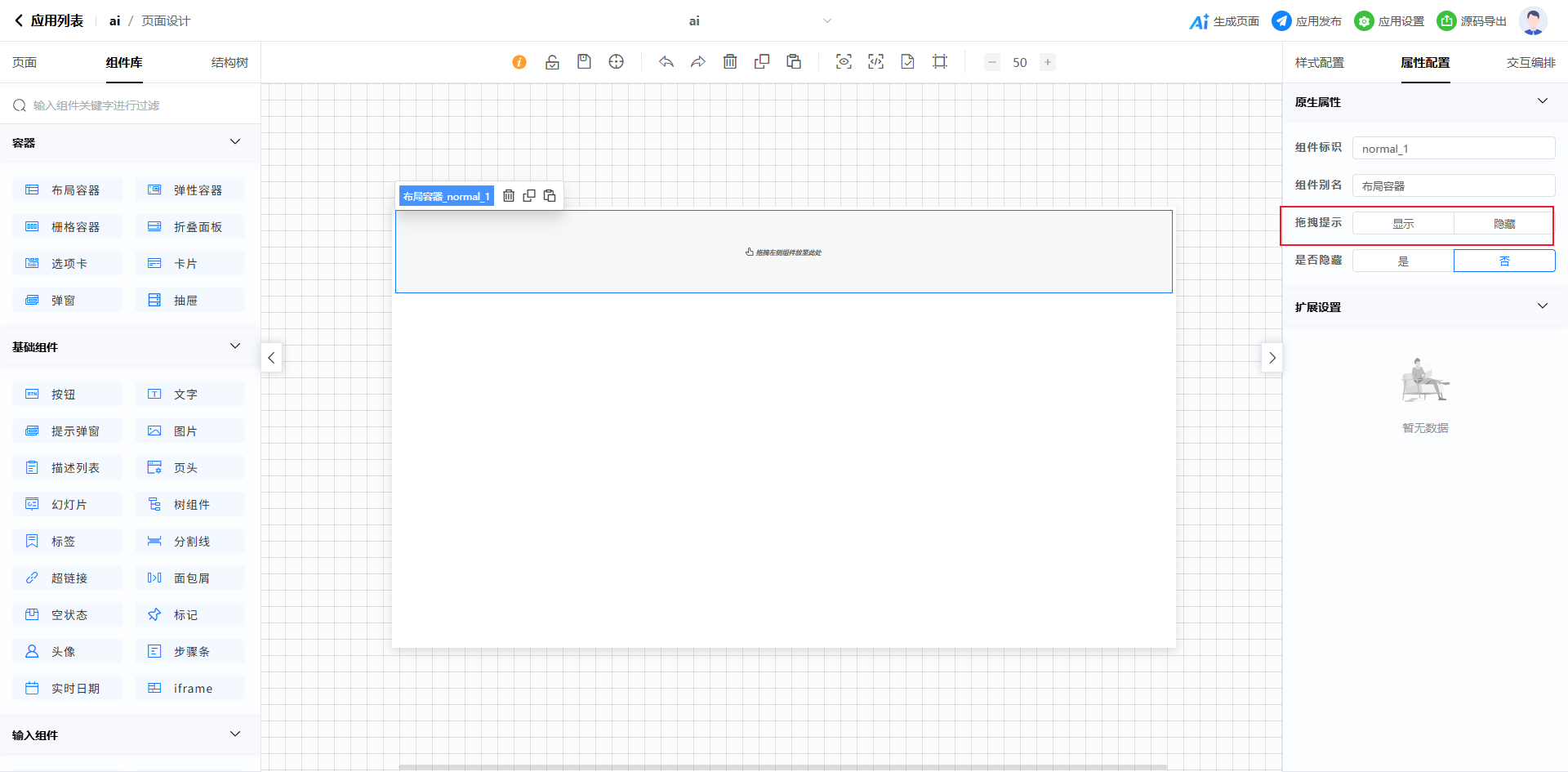Collapse the 原生属性 section

1542,101
